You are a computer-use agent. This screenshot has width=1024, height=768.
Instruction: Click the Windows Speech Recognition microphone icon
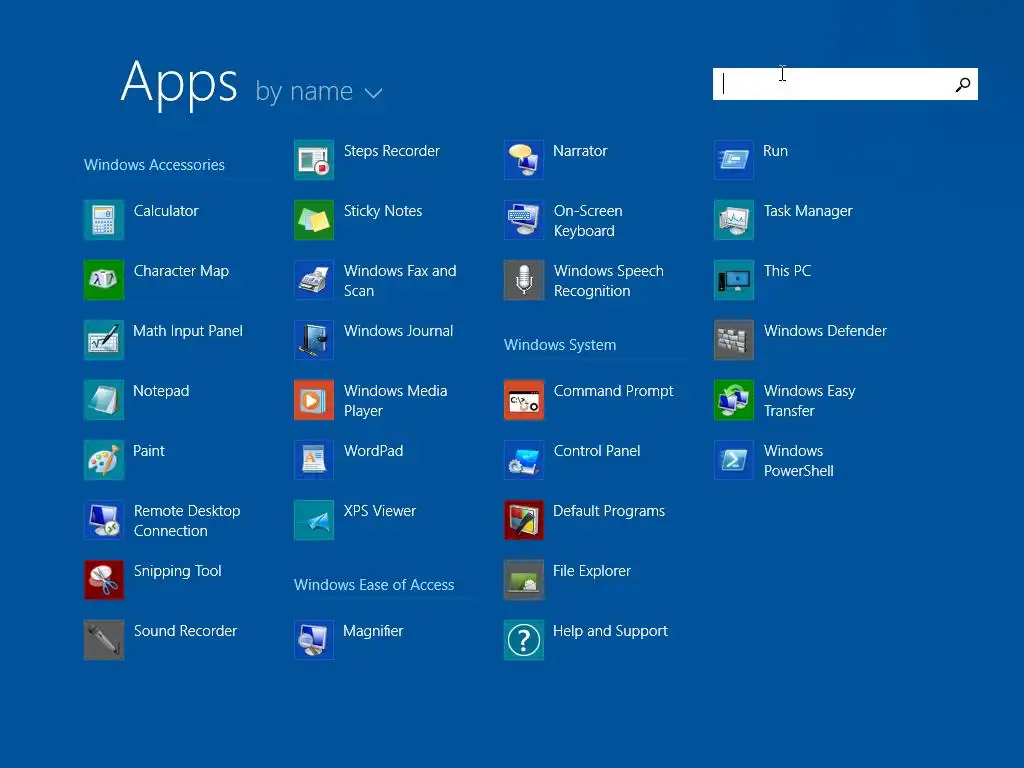pyautogui.click(x=524, y=280)
